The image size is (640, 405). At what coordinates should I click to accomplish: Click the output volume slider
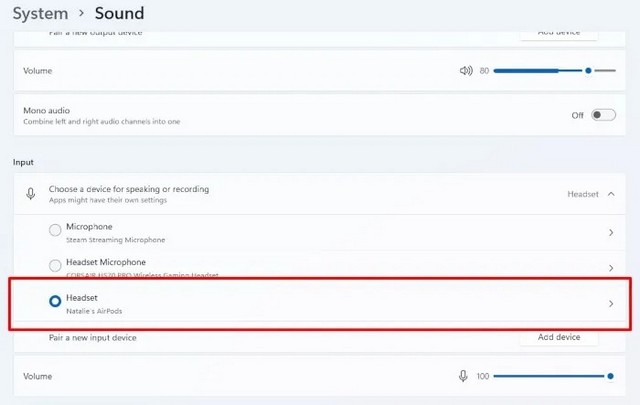coord(540,71)
